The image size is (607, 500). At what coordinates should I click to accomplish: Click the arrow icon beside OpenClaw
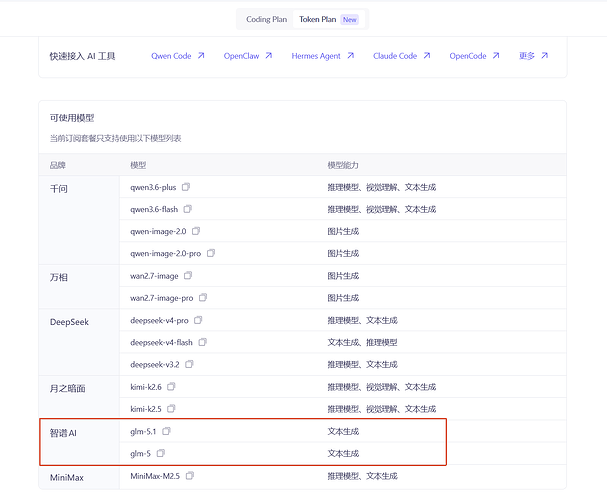(269, 56)
